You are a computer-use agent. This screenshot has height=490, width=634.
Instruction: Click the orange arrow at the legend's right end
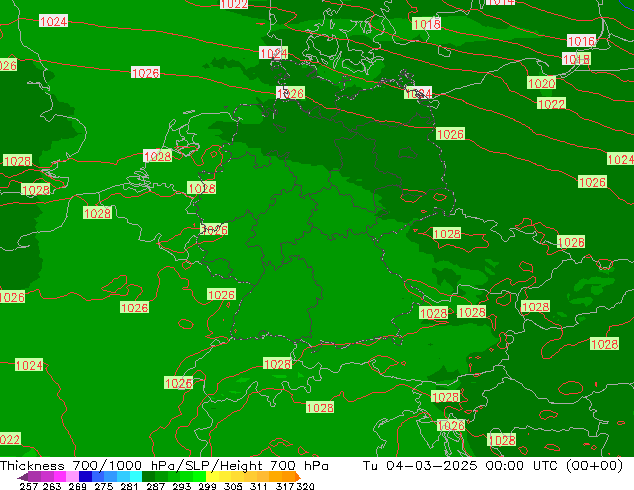(298, 477)
